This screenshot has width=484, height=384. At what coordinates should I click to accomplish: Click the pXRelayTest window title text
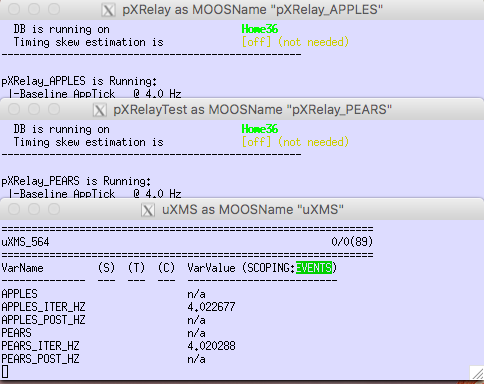pyautogui.click(x=252, y=110)
